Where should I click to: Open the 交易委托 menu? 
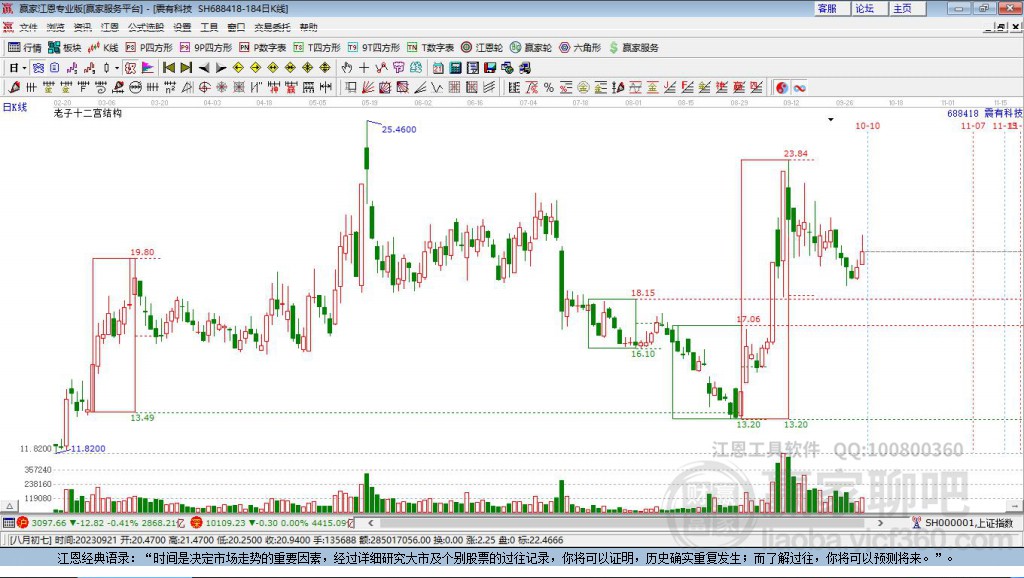click(272, 27)
